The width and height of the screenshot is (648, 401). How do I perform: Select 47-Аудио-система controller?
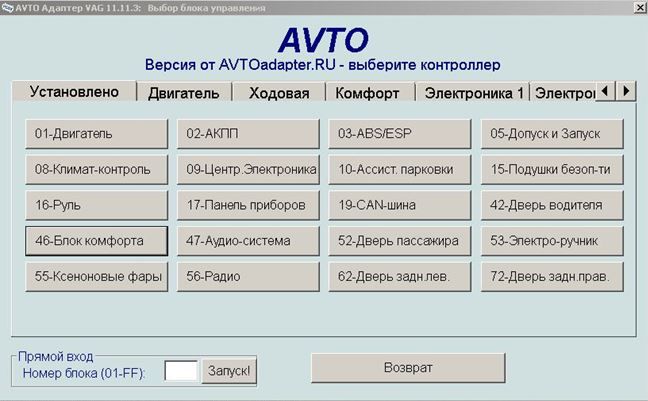pos(248,241)
